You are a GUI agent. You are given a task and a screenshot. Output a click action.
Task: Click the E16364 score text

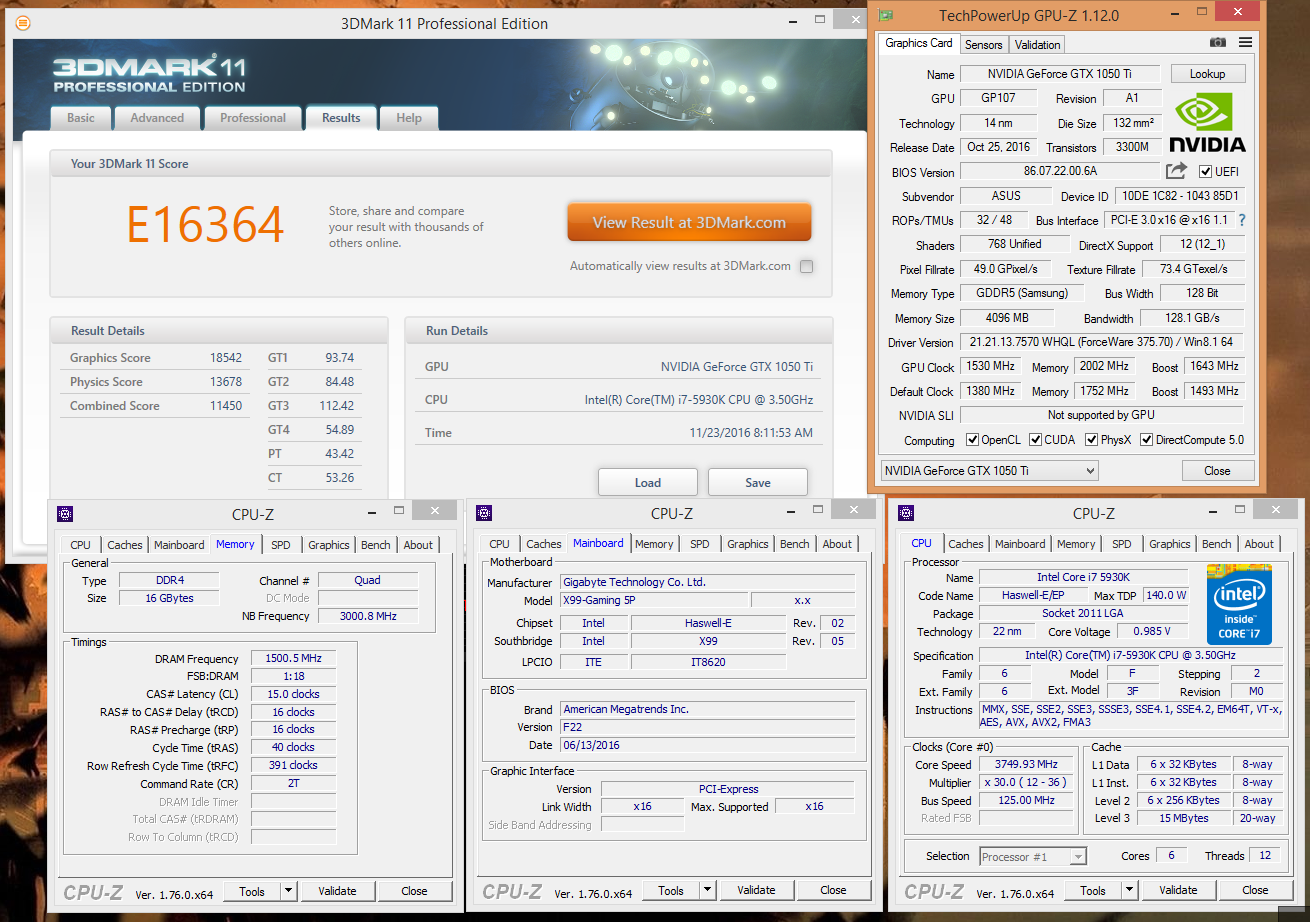[205, 225]
